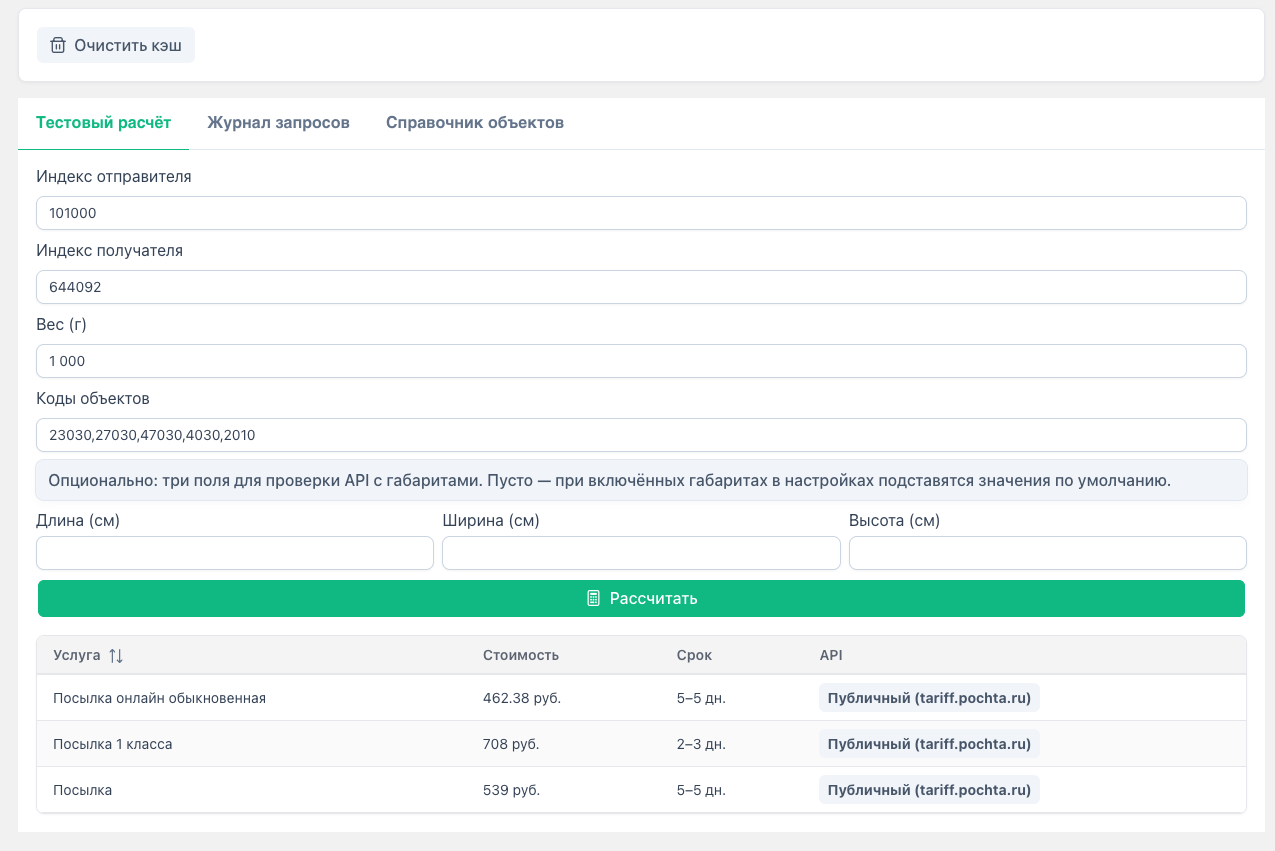Click the Длина (см) input box
The height and width of the screenshot is (851, 1275).
point(234,553)
